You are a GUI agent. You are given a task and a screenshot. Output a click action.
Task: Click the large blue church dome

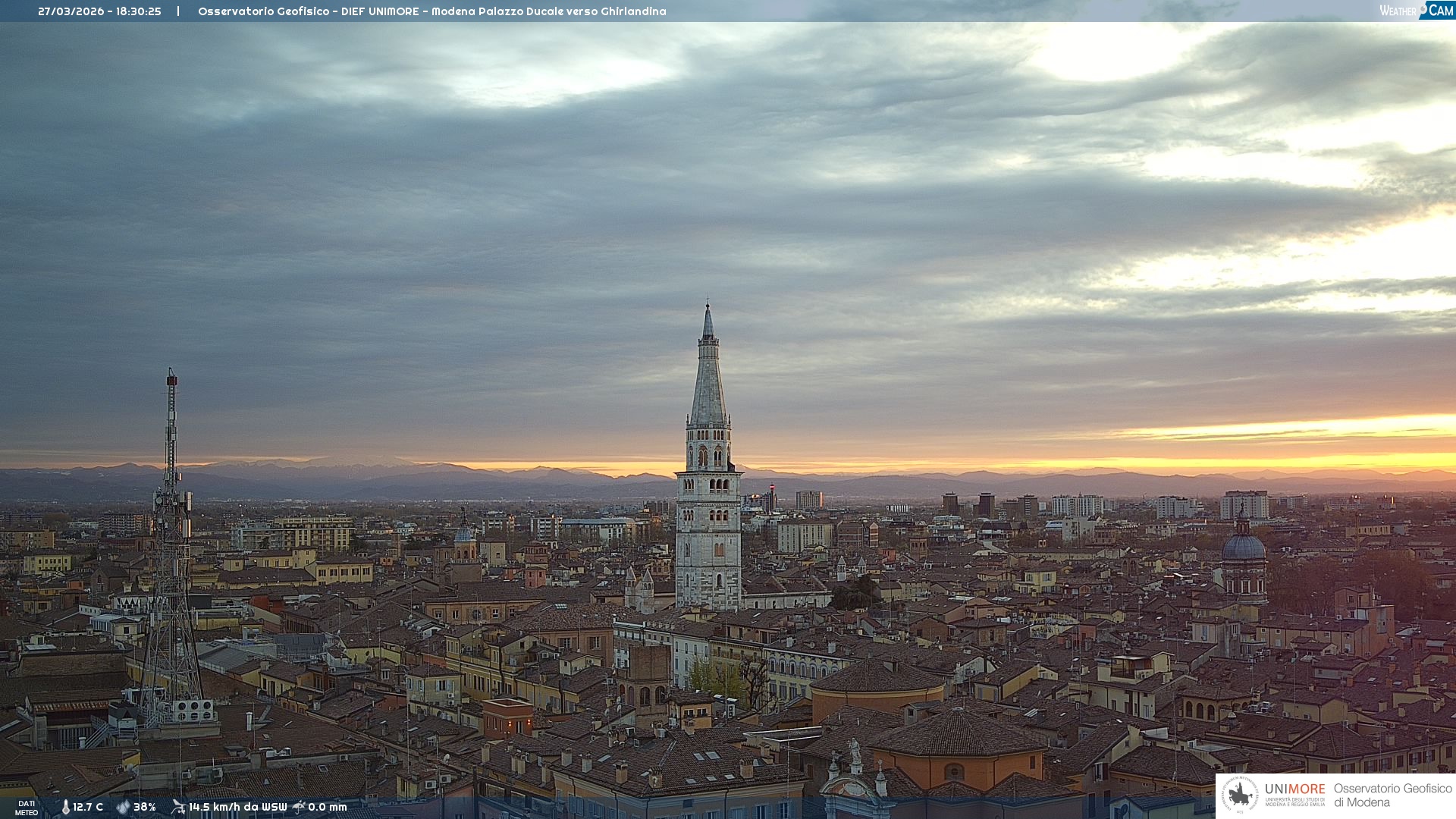1243,547
